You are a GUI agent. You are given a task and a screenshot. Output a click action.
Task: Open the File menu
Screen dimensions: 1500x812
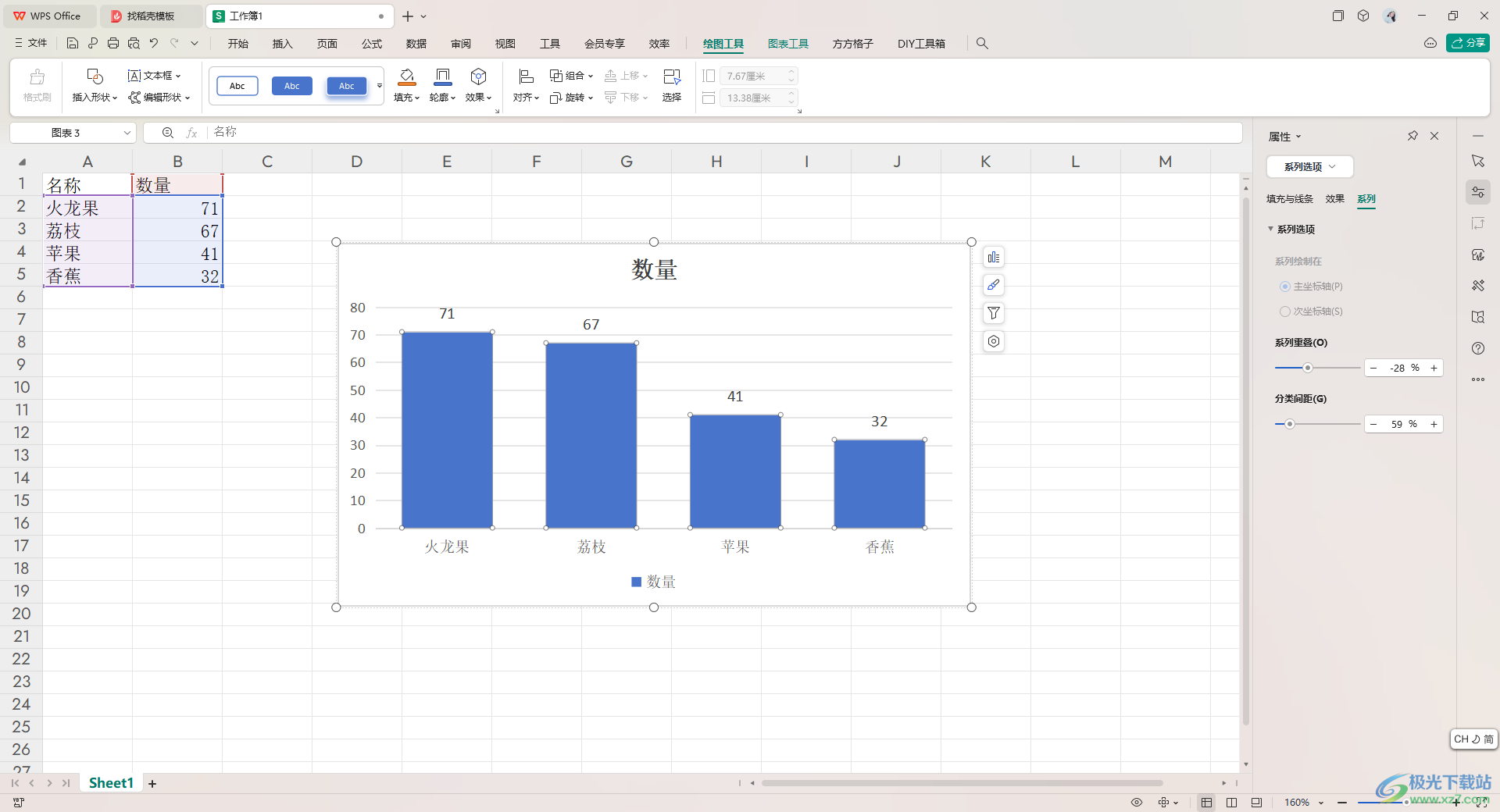click(x=30, y=44)
